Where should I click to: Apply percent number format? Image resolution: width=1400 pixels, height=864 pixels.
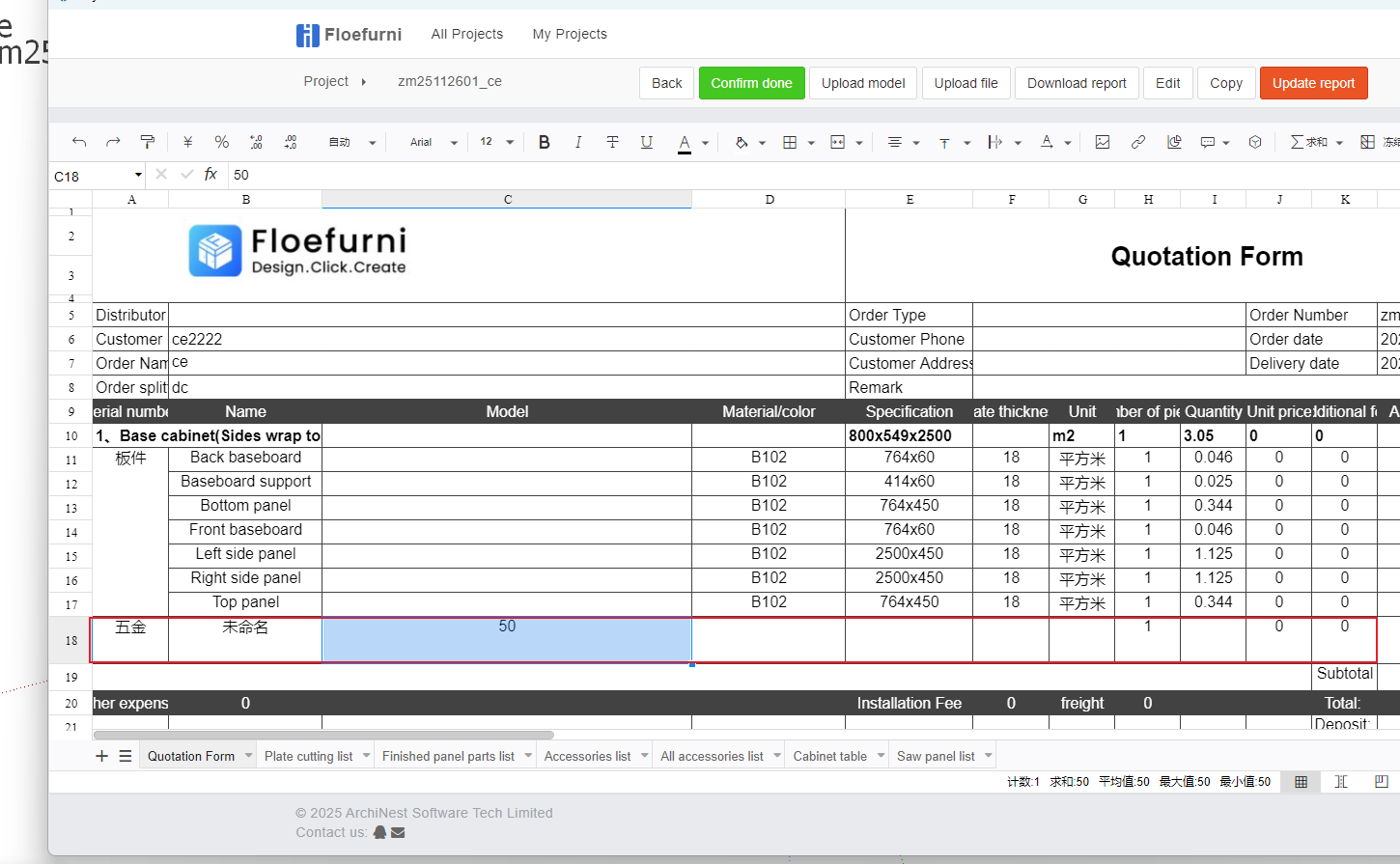221,142
